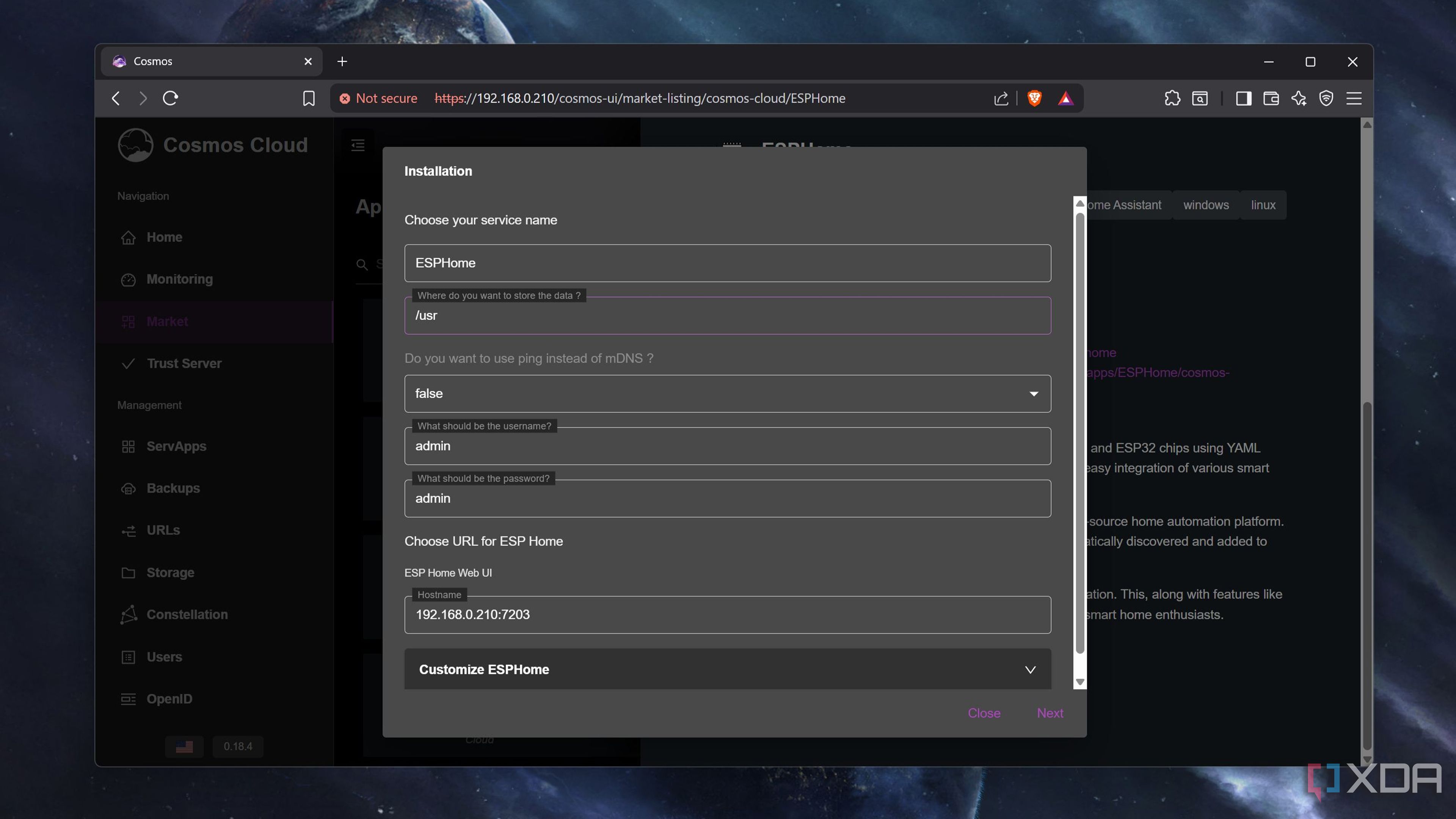Toggle the browser sidebar panel icon

tap(1244, 98)
